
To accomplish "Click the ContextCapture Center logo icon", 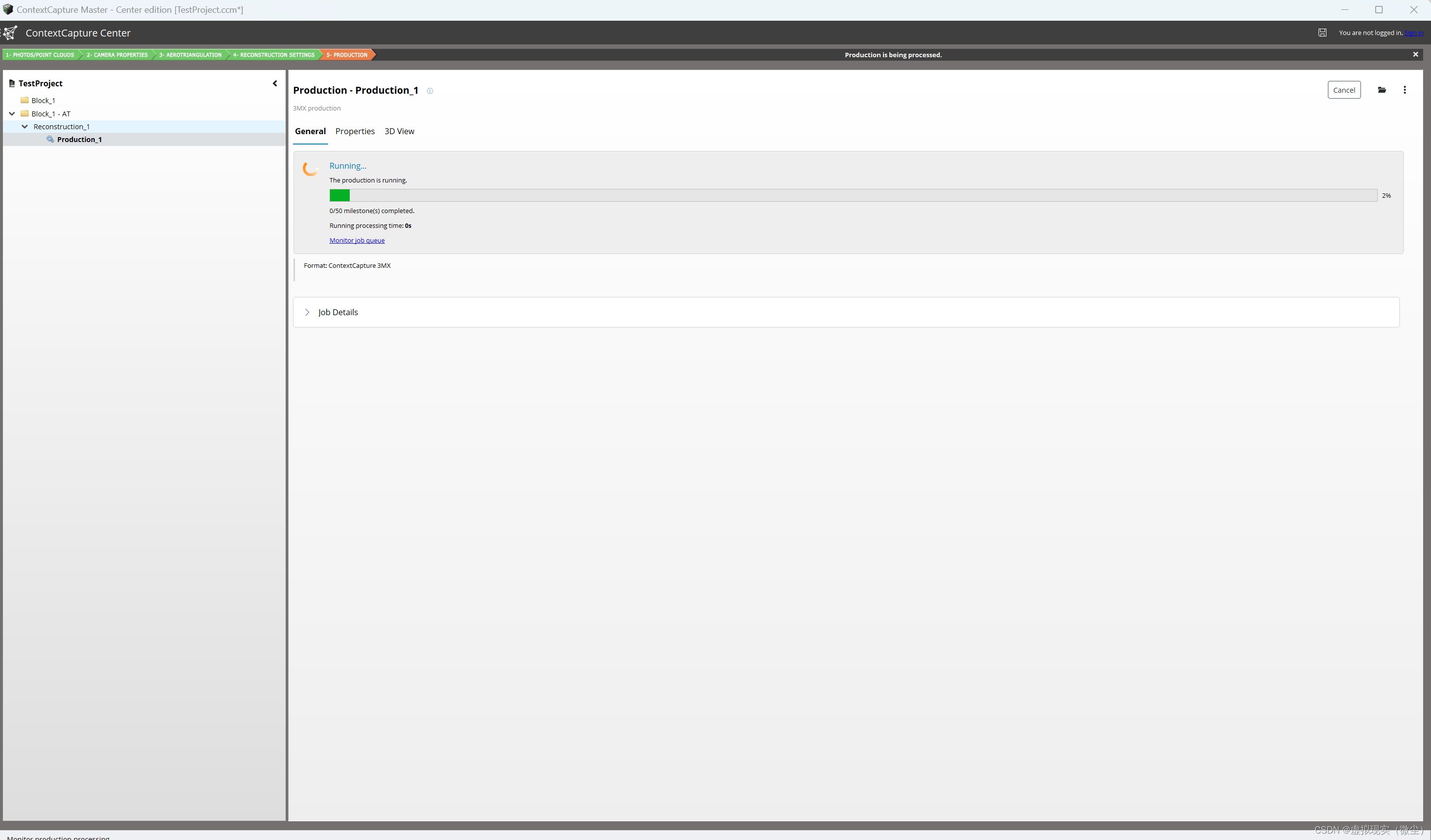I will tap(10, 33).
